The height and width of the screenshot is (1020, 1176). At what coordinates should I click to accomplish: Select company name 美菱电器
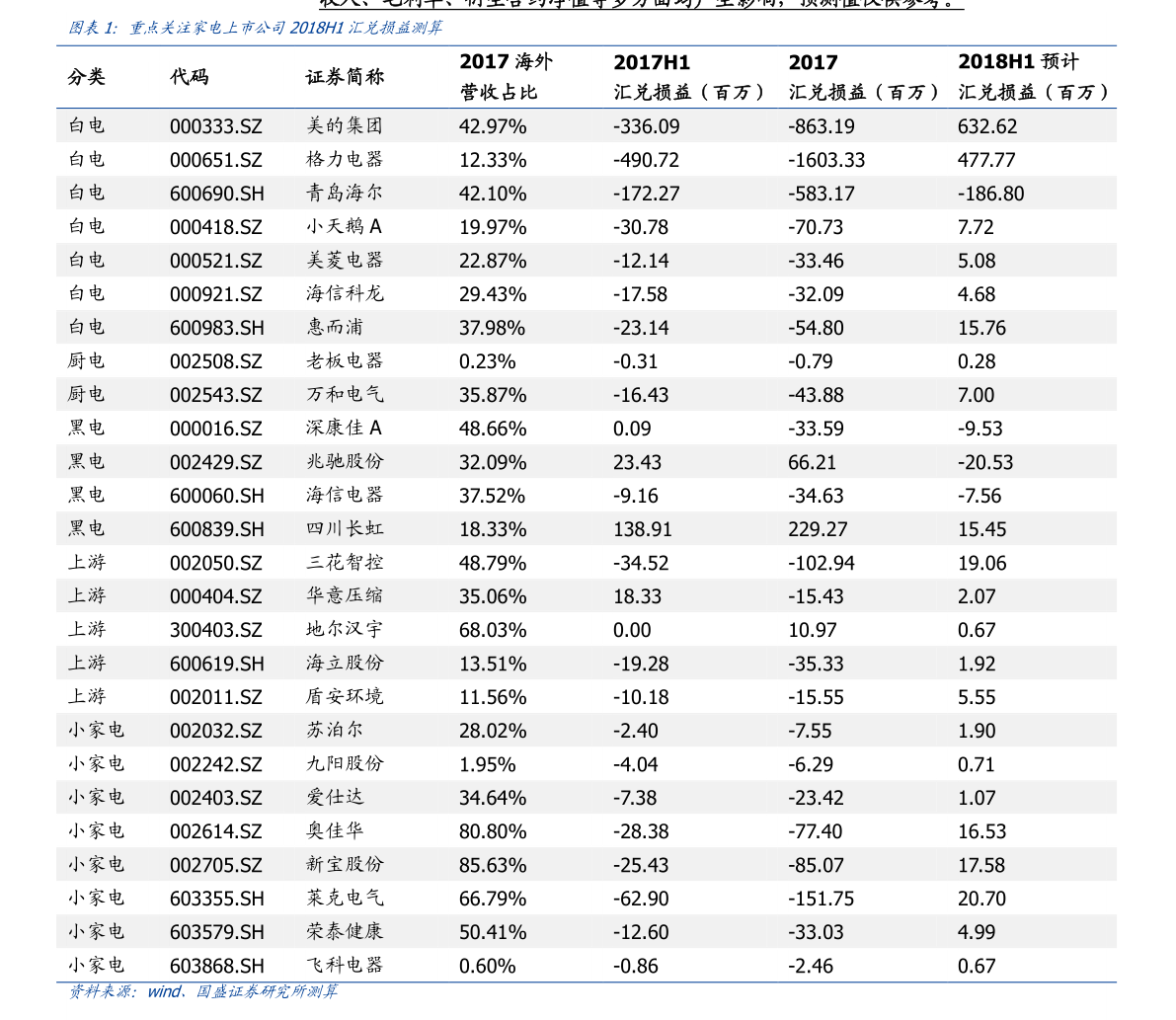pyautogui.click(x=345, y=260)
